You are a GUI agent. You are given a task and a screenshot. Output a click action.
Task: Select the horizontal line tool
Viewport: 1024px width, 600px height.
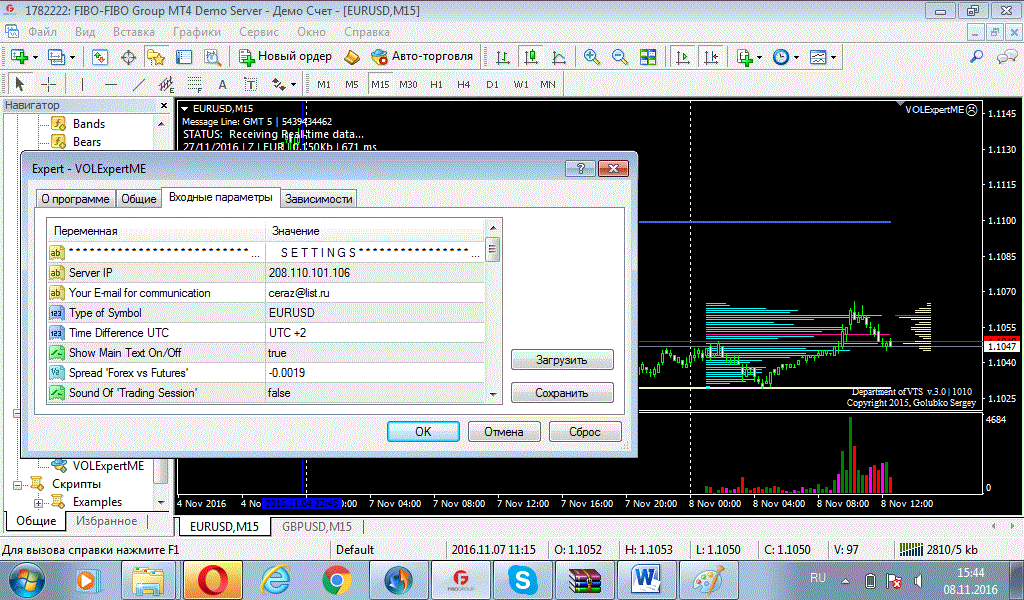[111, 84]
